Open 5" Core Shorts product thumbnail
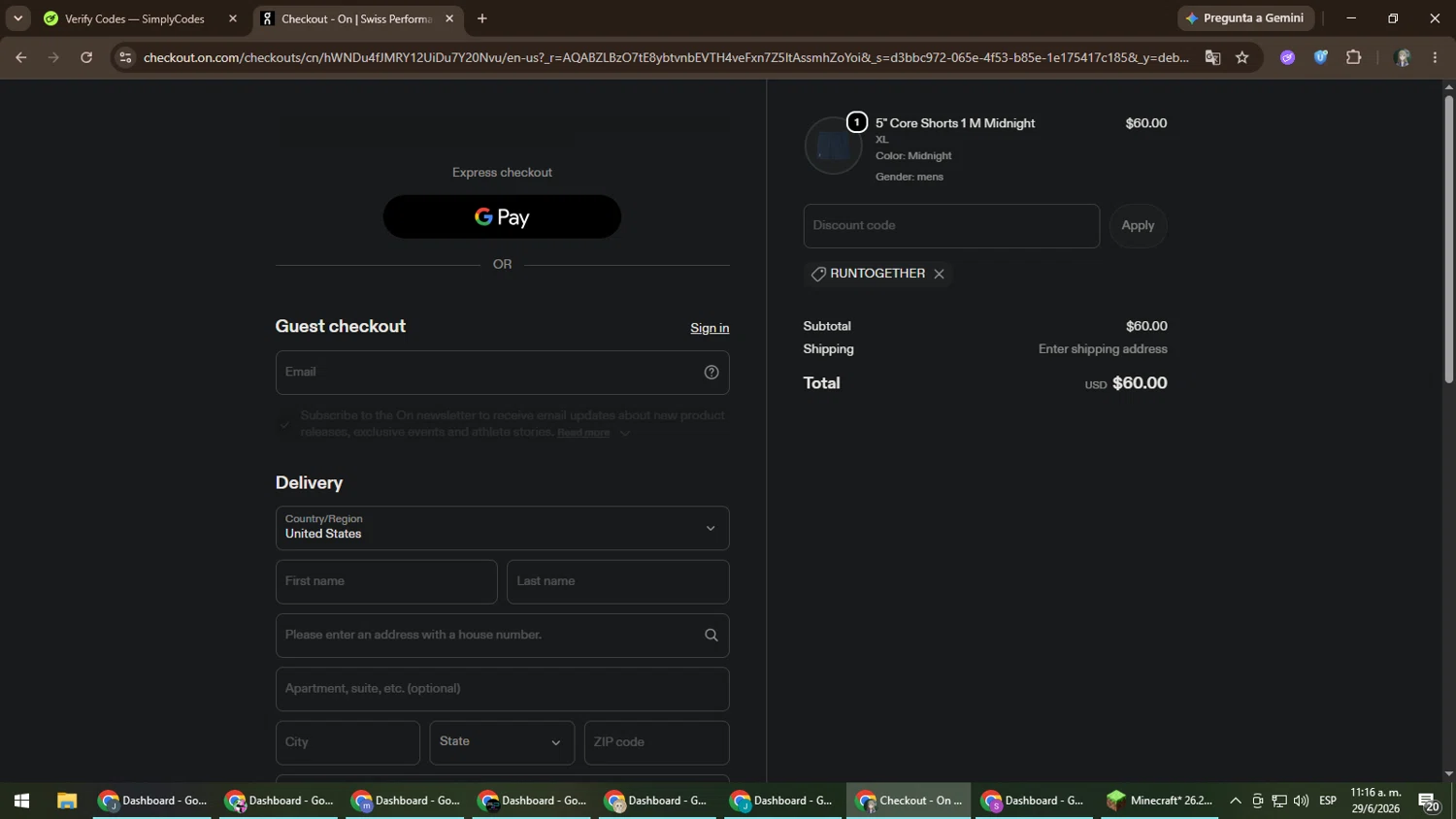Screen dimensions: 1456x819 tap(834, 146)
